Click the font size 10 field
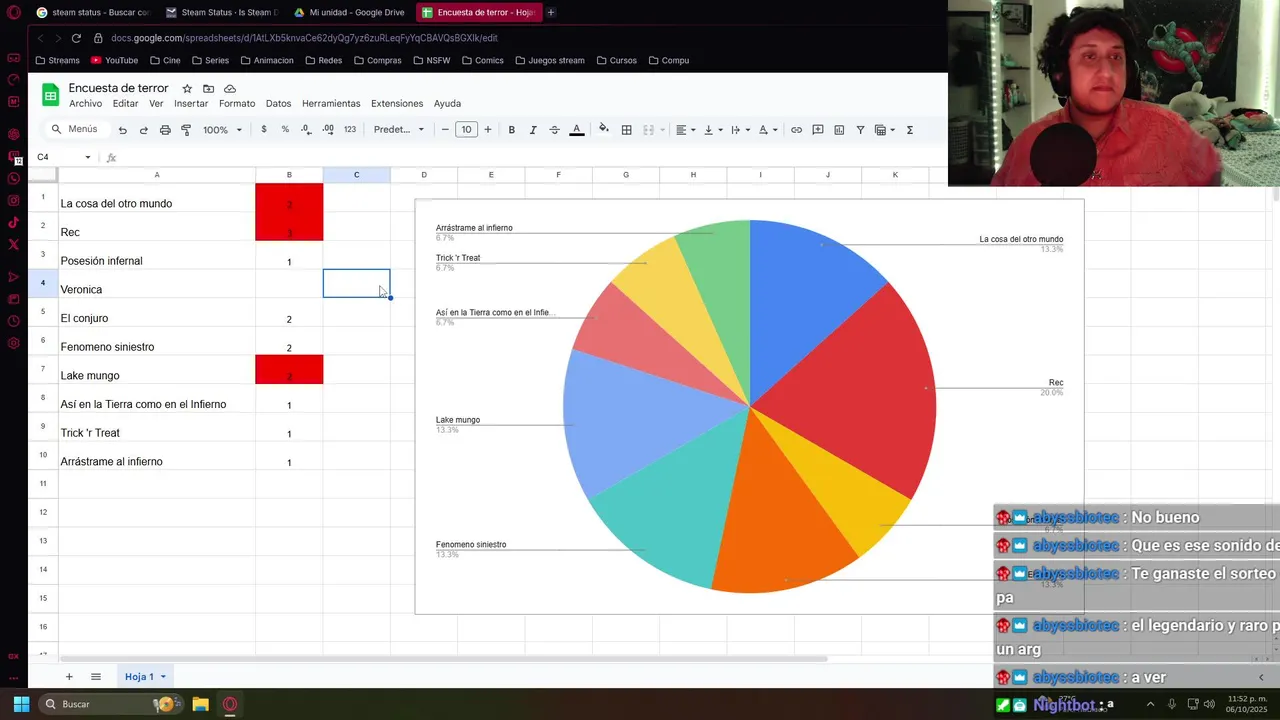The image size is (1280, 720). (466, 130)
